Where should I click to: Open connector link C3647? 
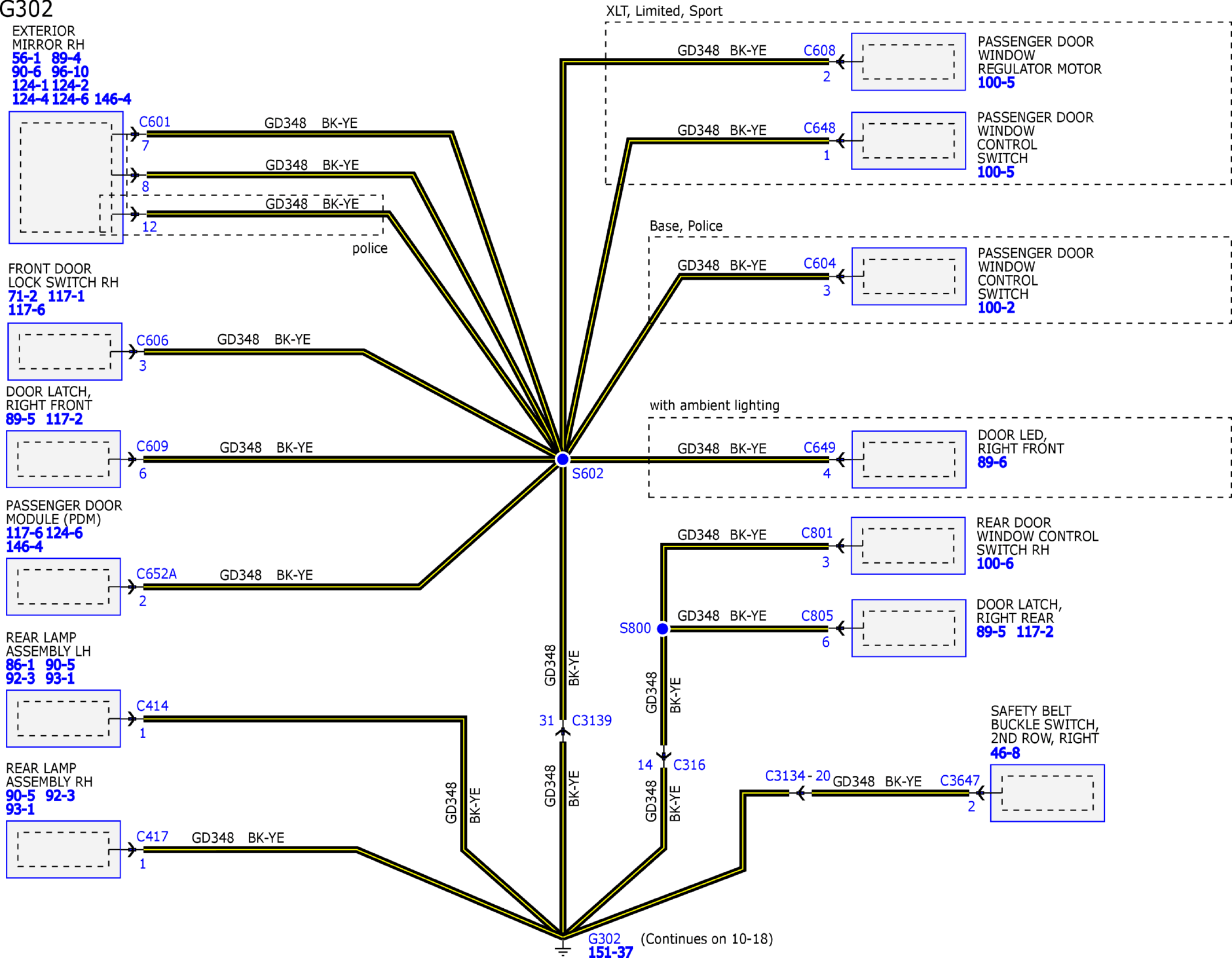(960, 780)
